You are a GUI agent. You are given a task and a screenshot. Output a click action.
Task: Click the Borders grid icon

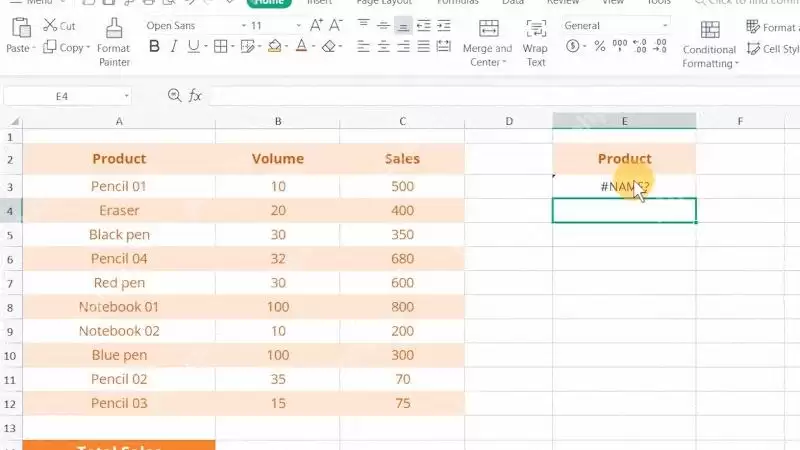click(x=220, y=46)
